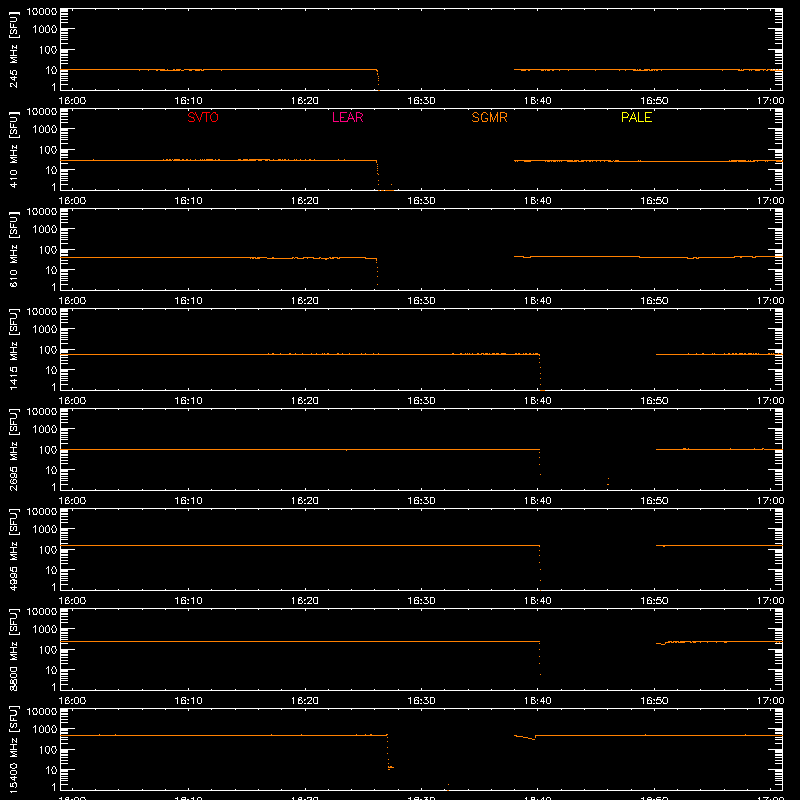Select the '2695 MHz [SFU]' axis title
Screen dimensions: 800x800
point(13,450)
